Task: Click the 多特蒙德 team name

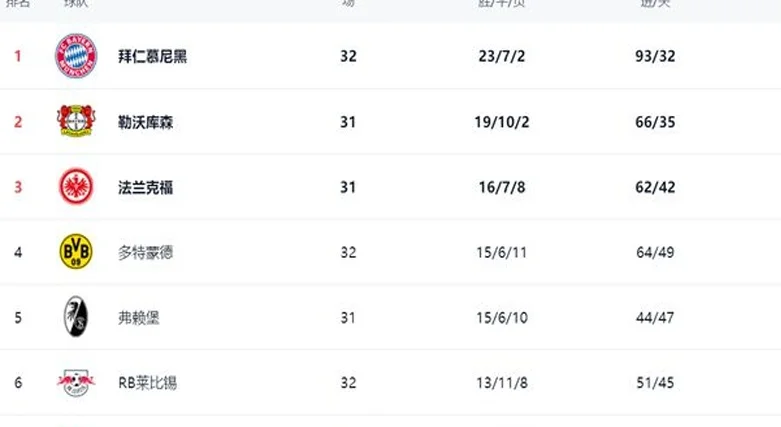Action: tap(145, 253)
